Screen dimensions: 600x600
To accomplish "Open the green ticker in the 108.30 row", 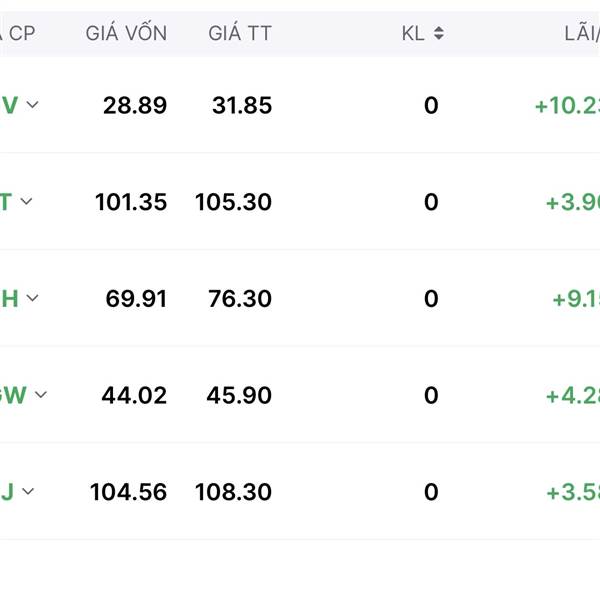I will [7, 491].
